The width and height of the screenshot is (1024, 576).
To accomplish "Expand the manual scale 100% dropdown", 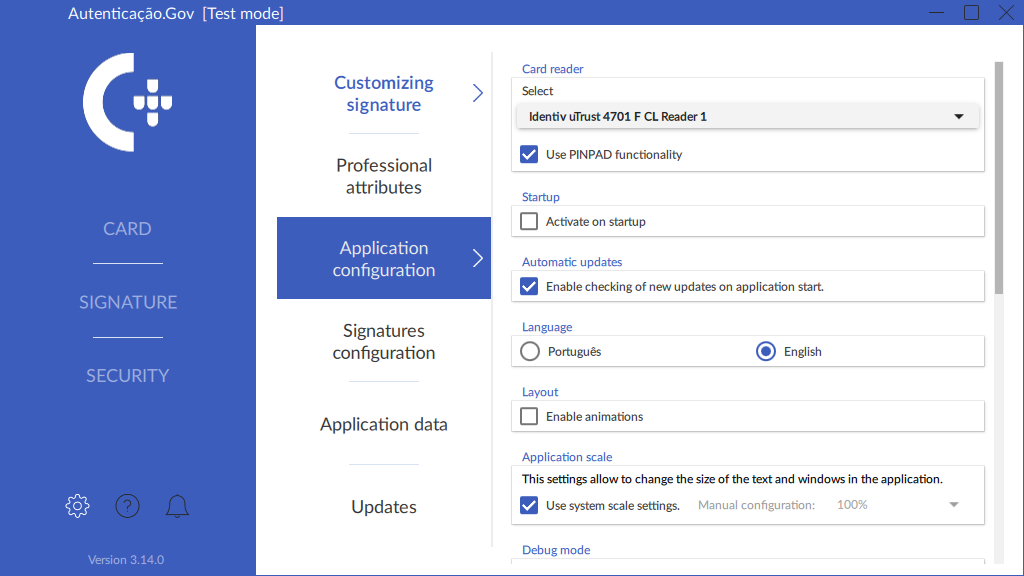I will pos(953,505).
